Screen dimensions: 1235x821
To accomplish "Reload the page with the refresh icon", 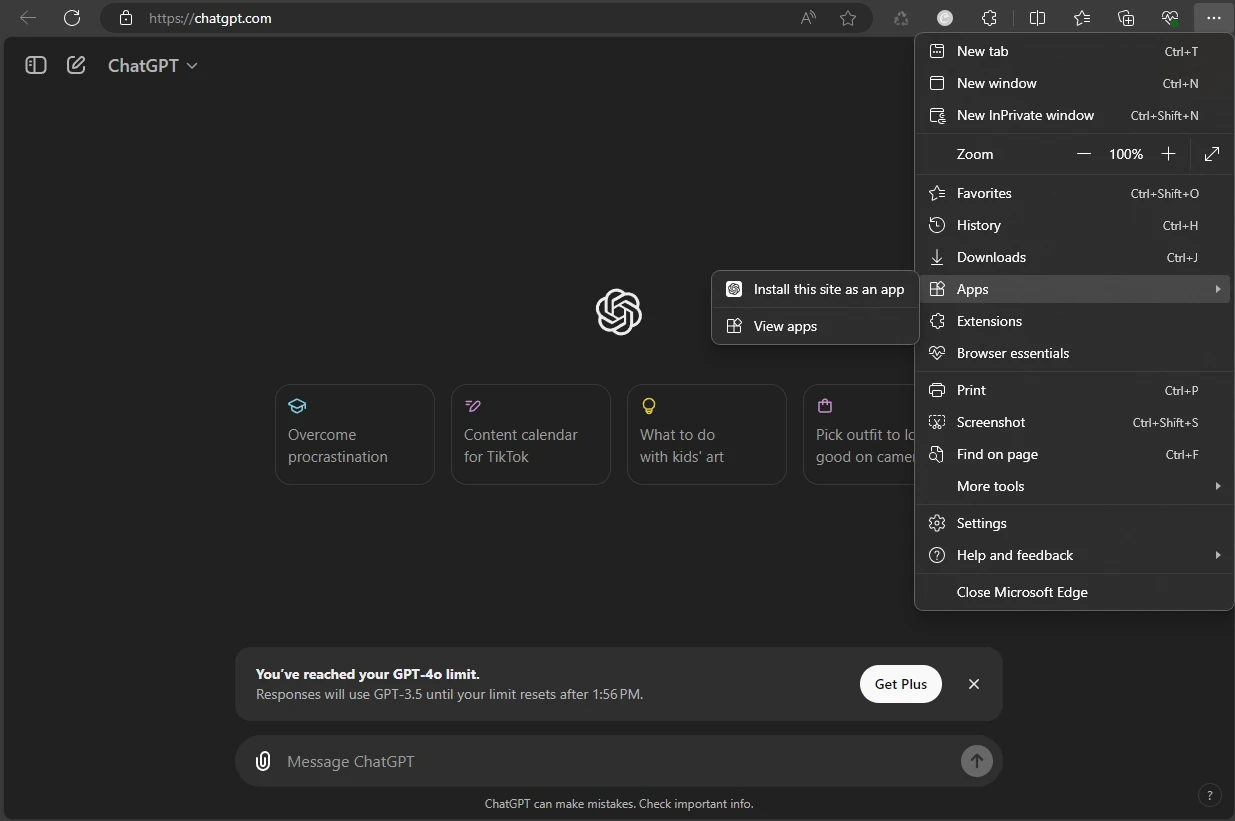I will pos(72,18).
